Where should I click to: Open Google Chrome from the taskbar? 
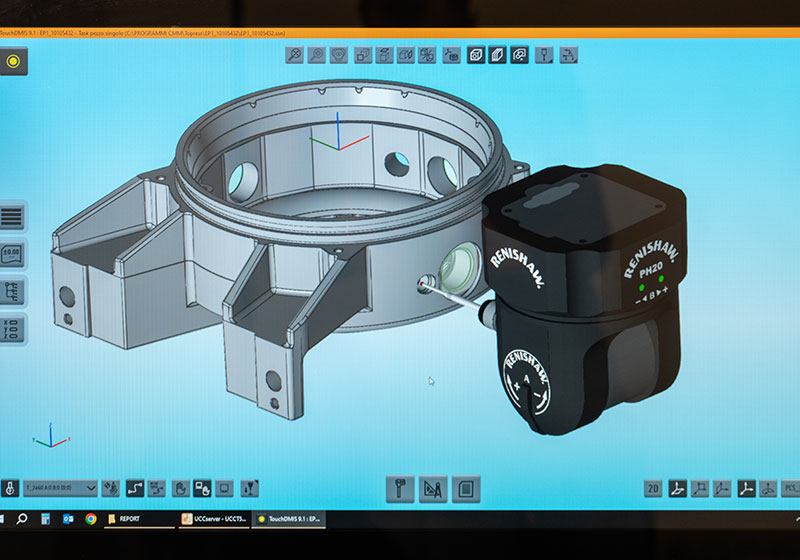tap(91, 519)
